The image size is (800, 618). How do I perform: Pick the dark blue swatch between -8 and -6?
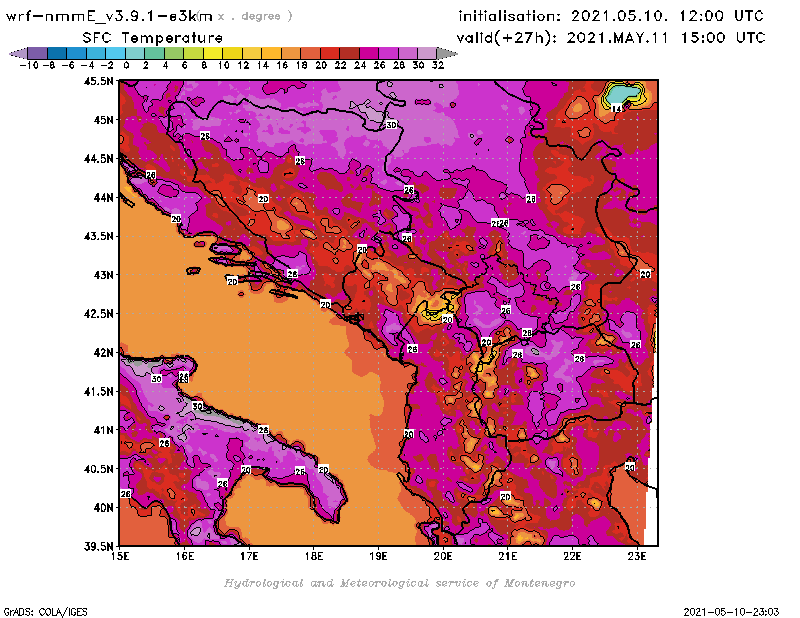coord(57,53)
